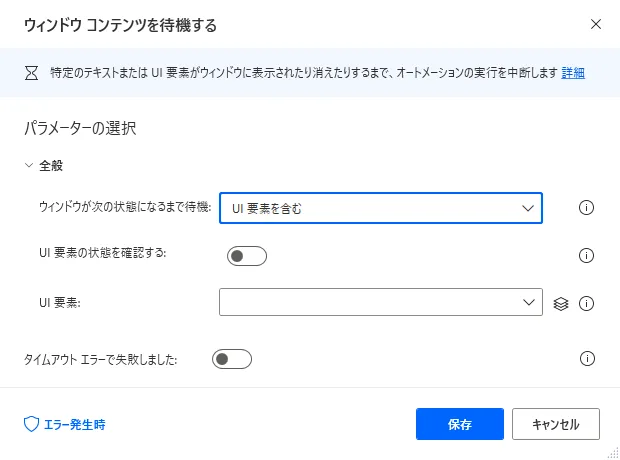Open the 'ウィンドウが次の状態になるまで待機' dropdown

[380, 208]
